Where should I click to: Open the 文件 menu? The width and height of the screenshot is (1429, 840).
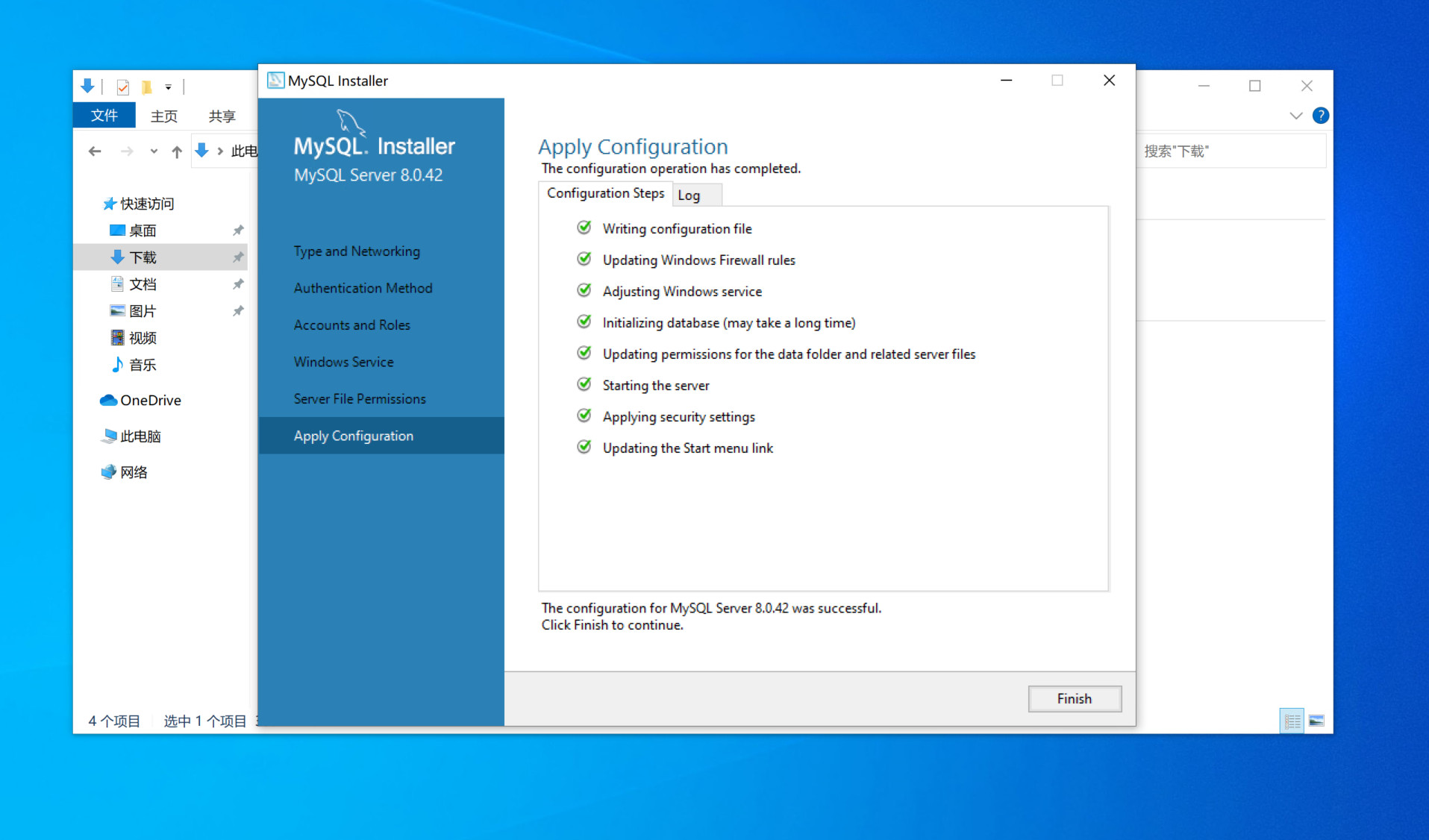point(104,116)
